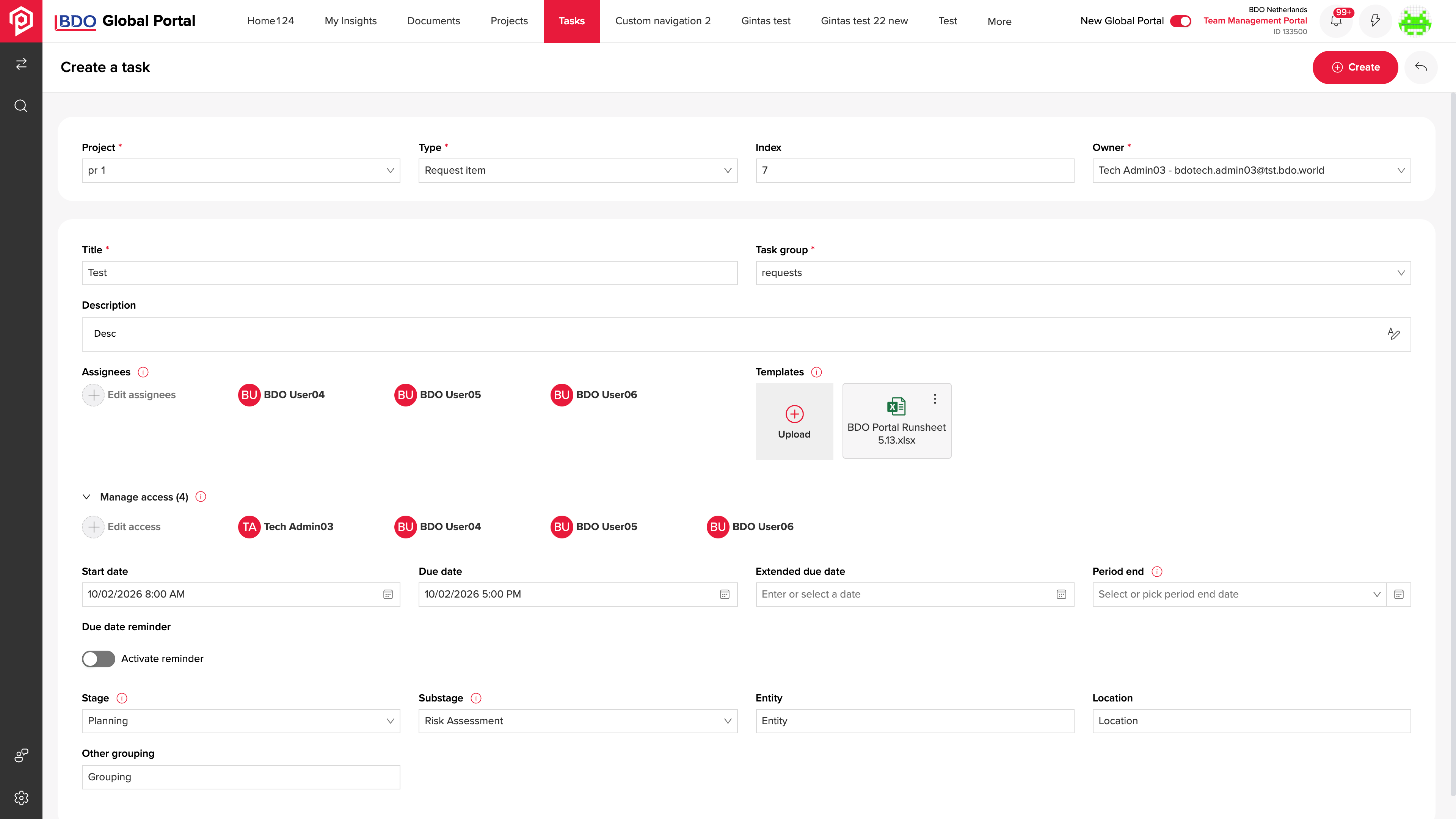Click the Edit assignees label

141,395
